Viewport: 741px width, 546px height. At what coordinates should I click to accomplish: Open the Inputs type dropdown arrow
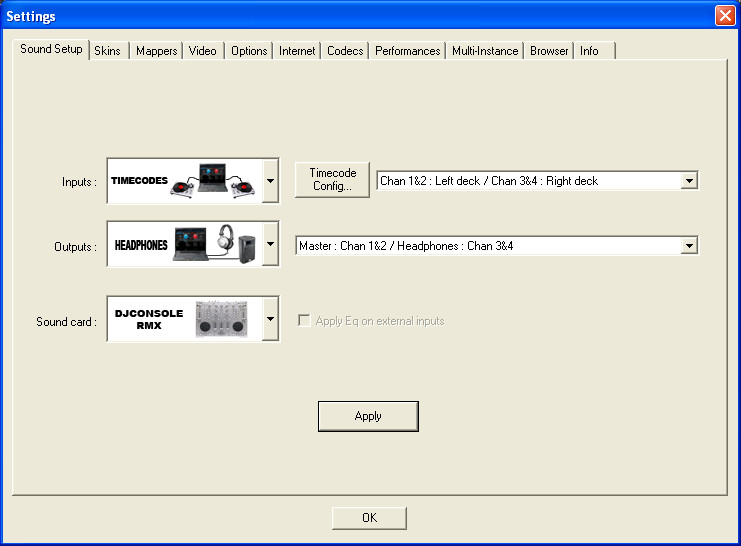pyautogui.click(x=270, y=181)
